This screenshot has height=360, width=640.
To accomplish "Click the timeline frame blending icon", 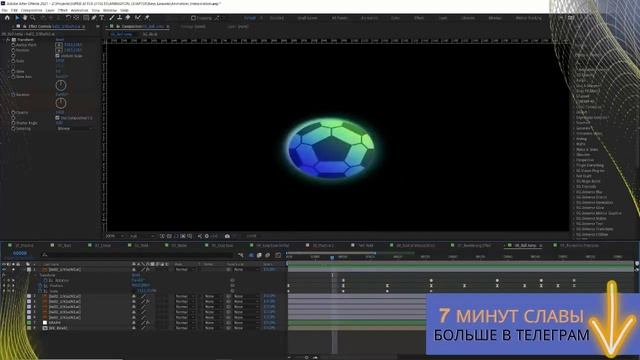I will [x=259, y=255].
